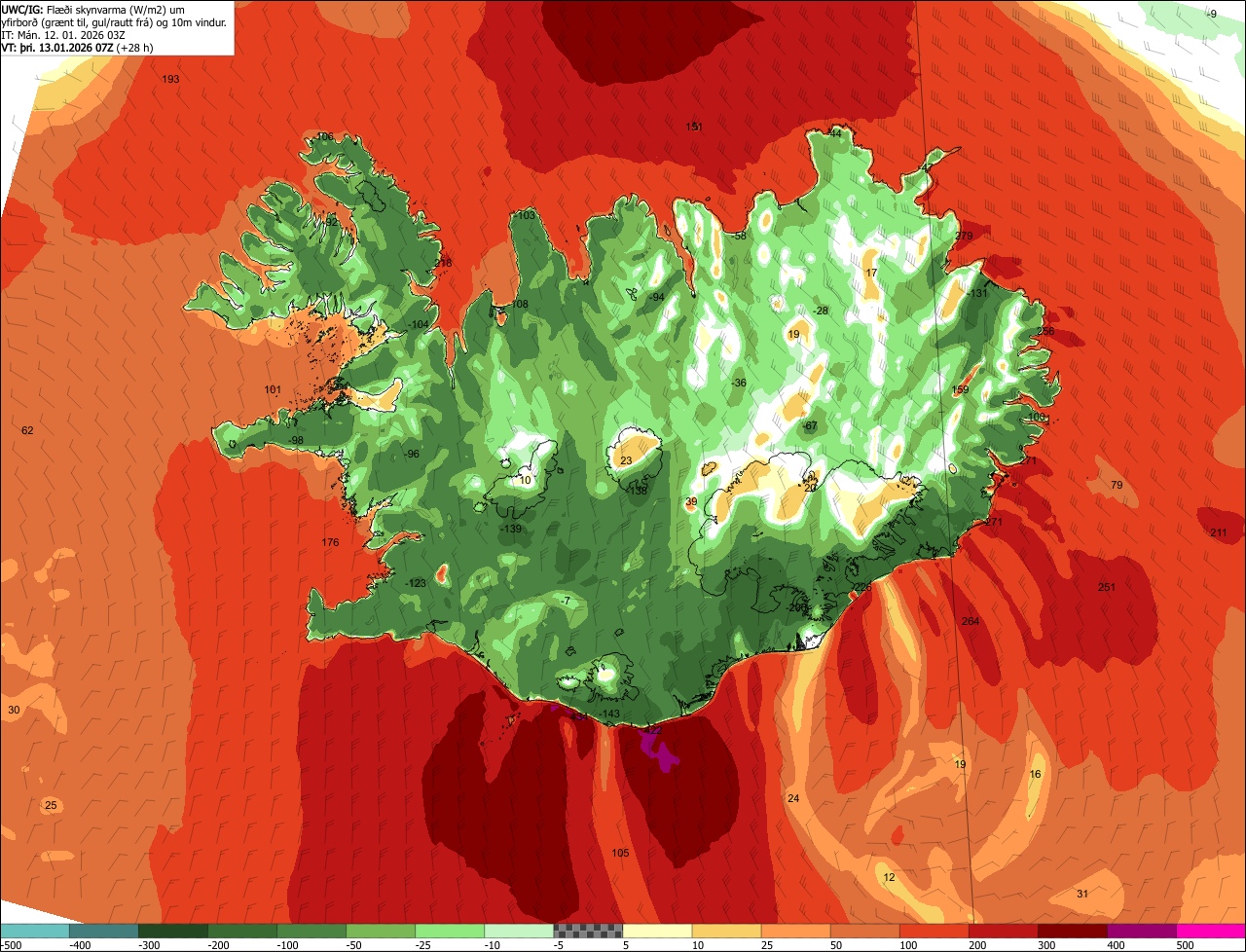Click the light teal swatch between -500 and -400

tap(34, 931)
